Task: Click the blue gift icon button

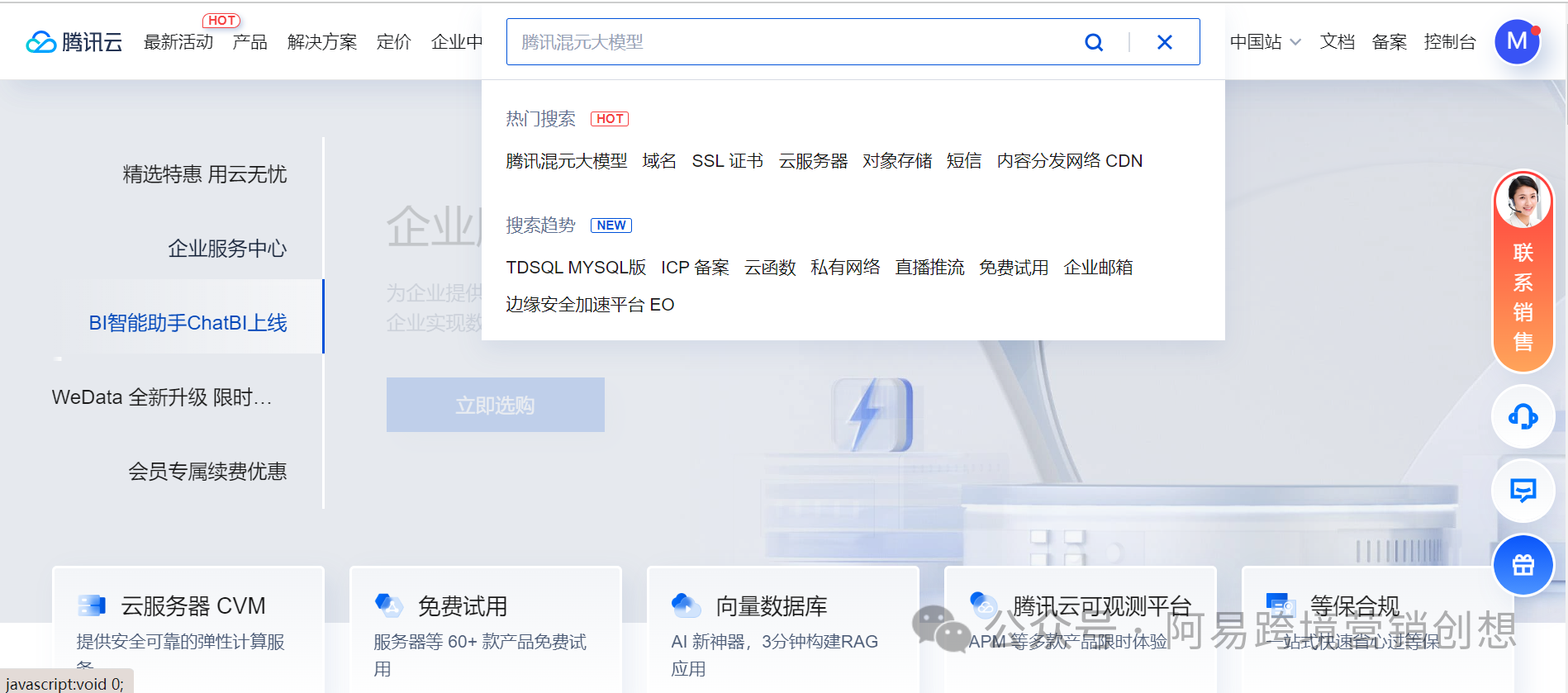Action: click(x=1523, y=565)
